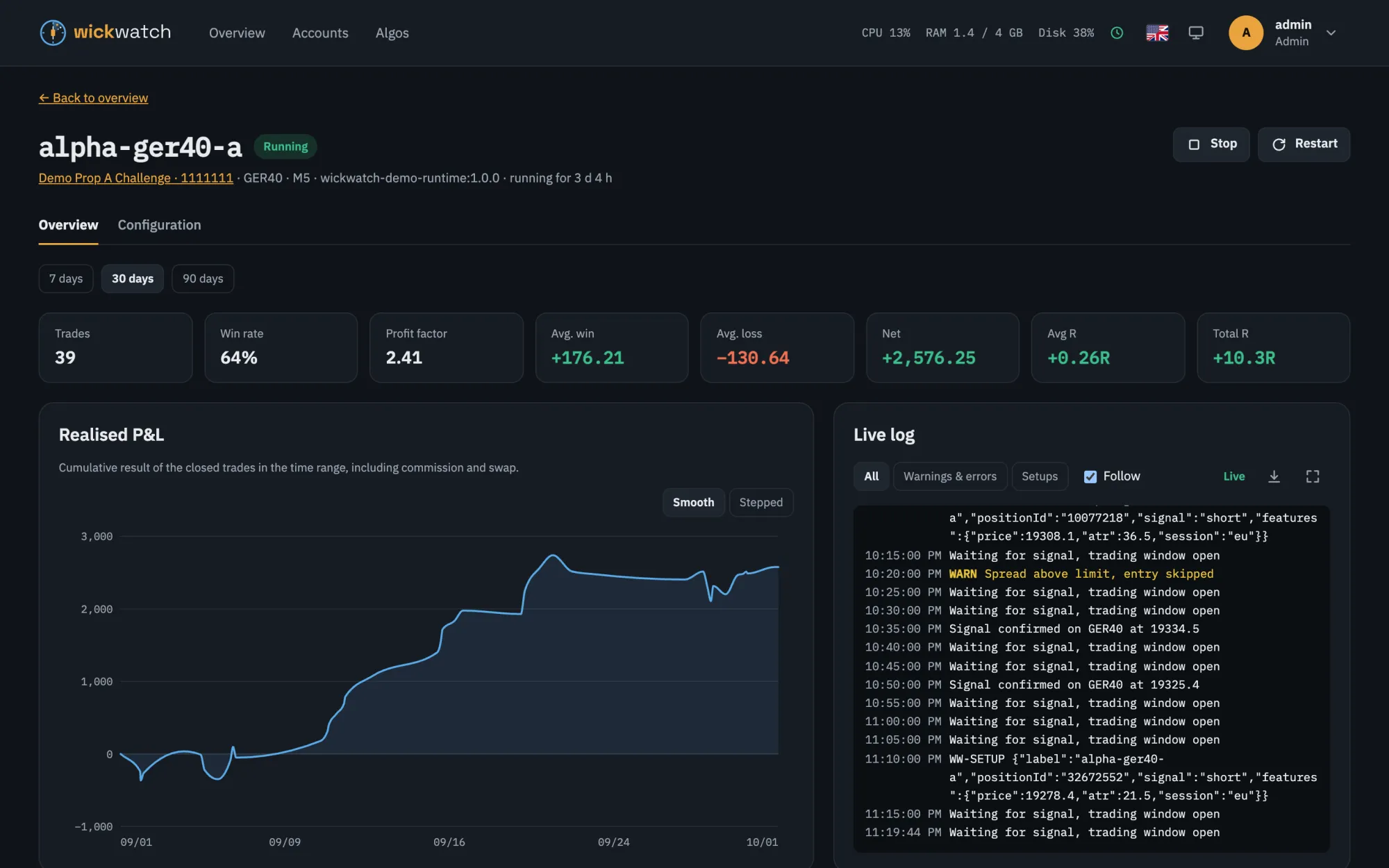Click the Win rate 64% card
Screen dimensions: 1389x868
[281, 347]
